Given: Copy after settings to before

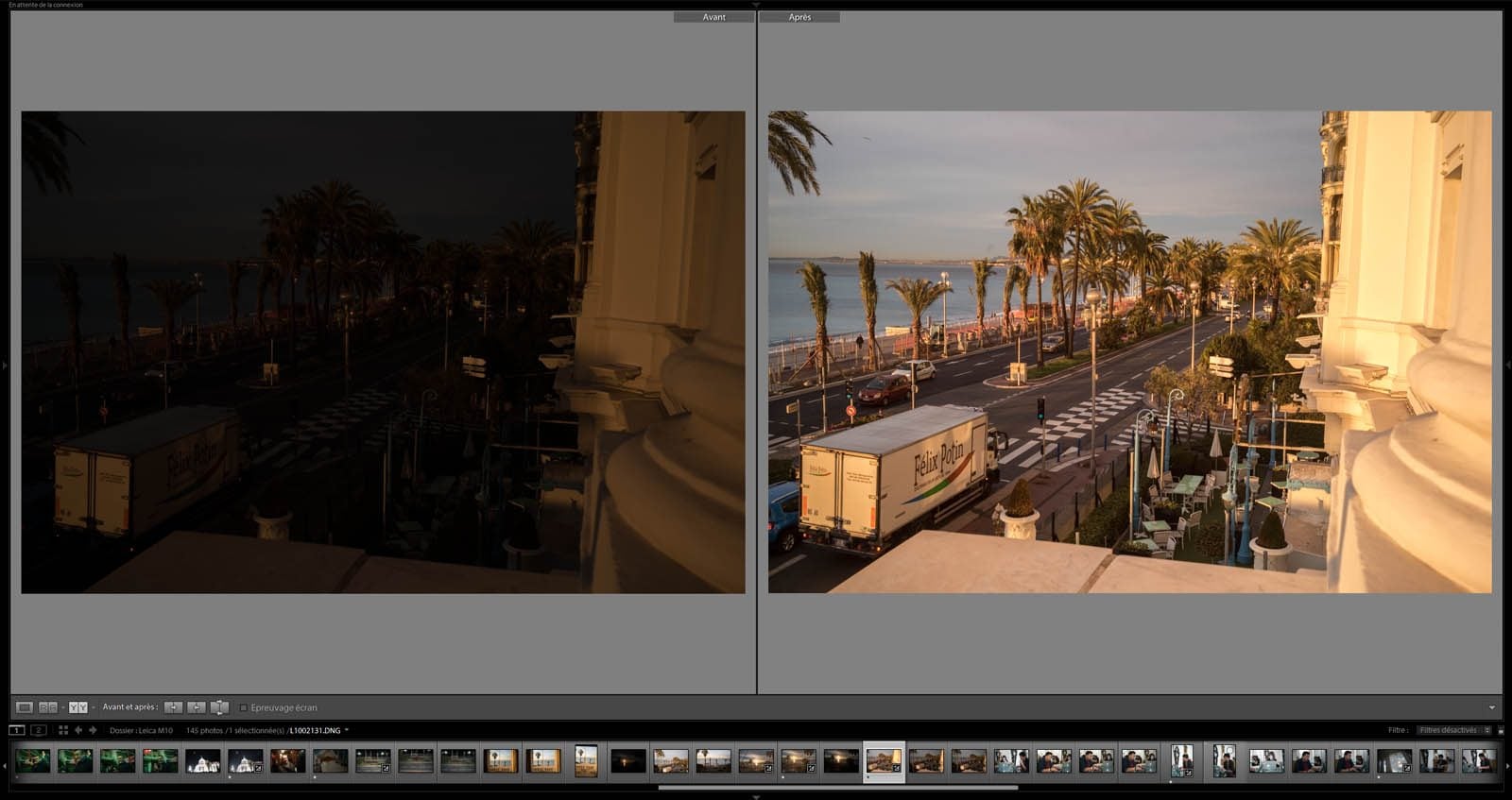Looking at the screenshot, I should pos(197,707).
